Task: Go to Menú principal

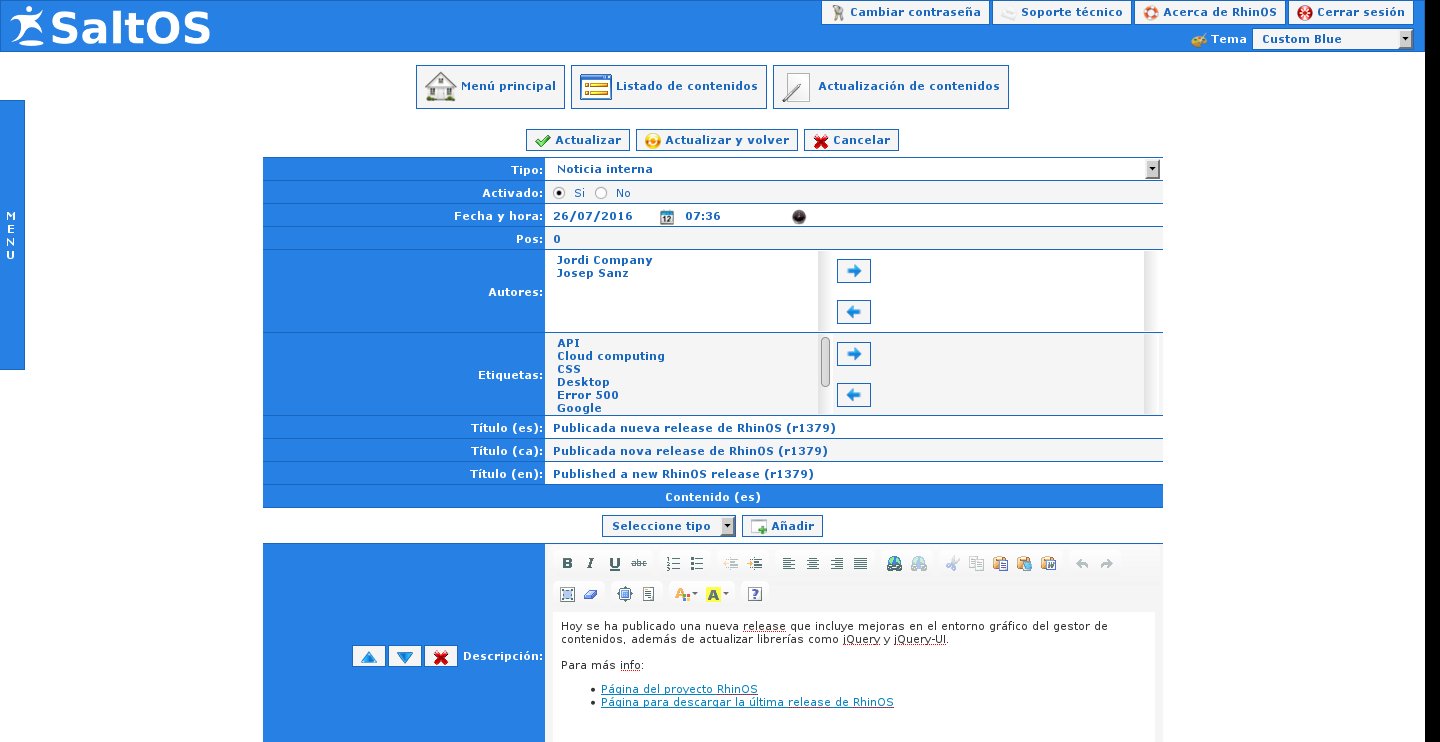Action: [490, 87]
